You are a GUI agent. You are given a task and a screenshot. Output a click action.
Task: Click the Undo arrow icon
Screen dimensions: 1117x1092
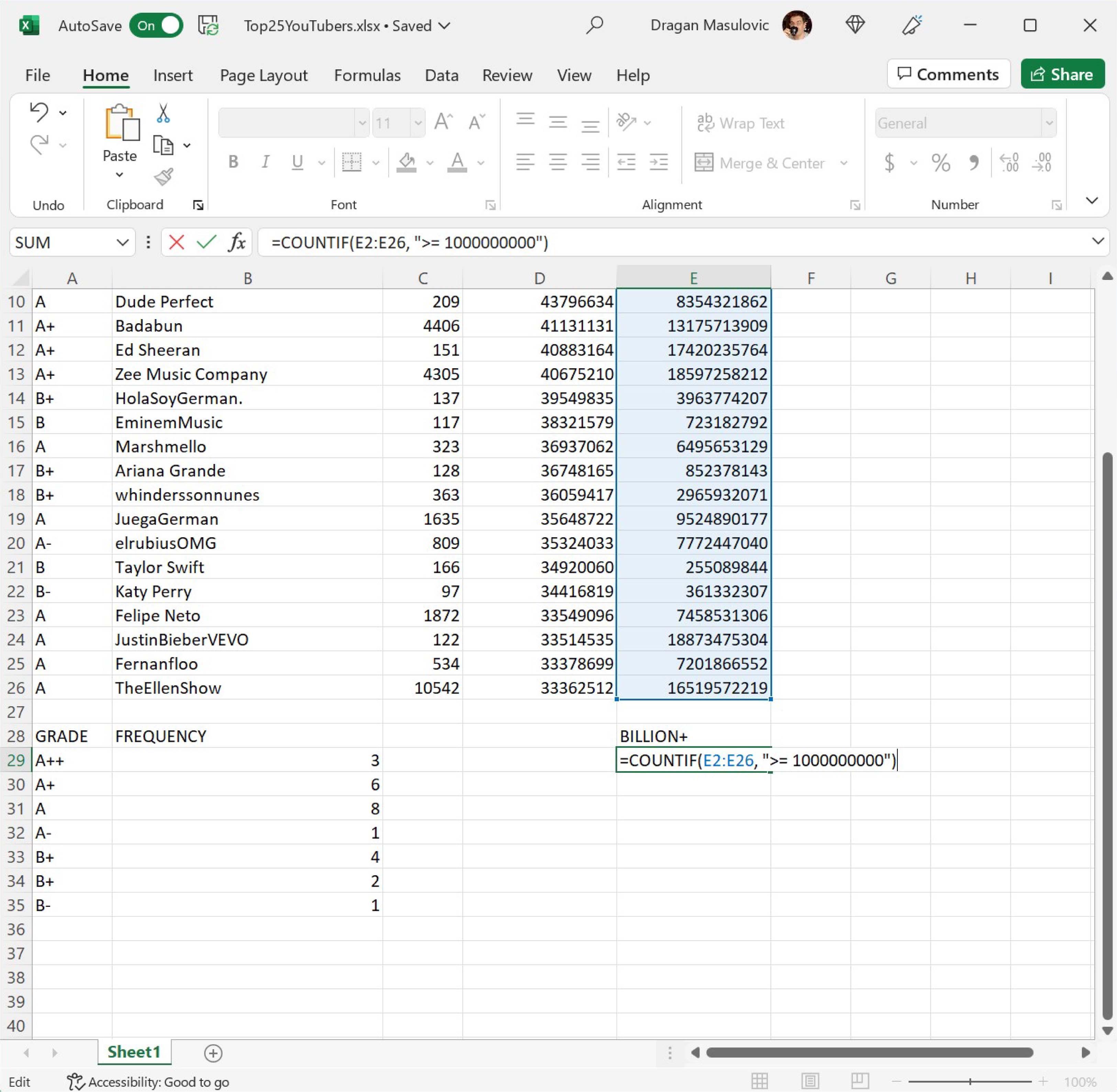click(x=38, y=111)
